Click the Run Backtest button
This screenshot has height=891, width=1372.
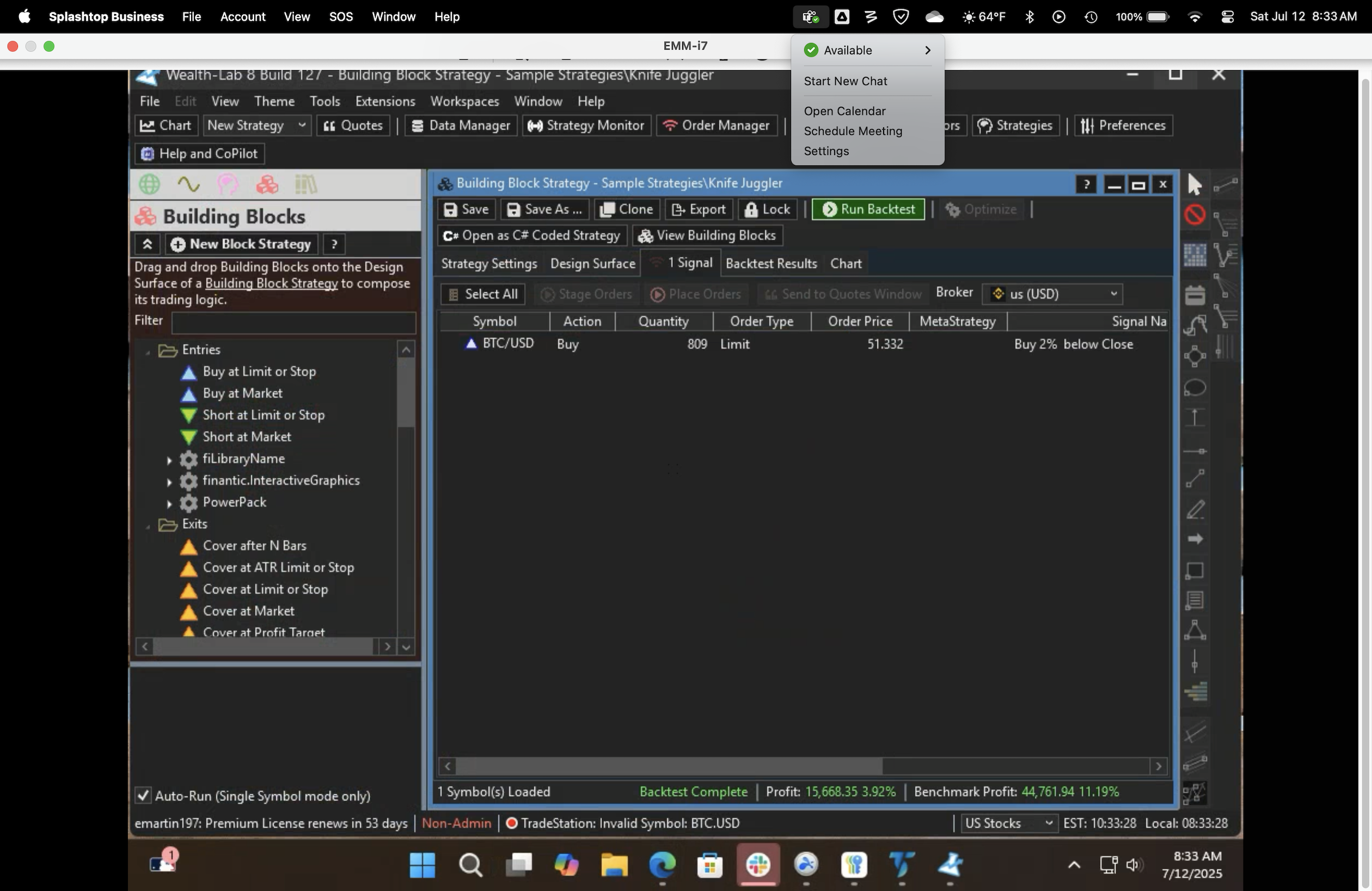(868, 209)
